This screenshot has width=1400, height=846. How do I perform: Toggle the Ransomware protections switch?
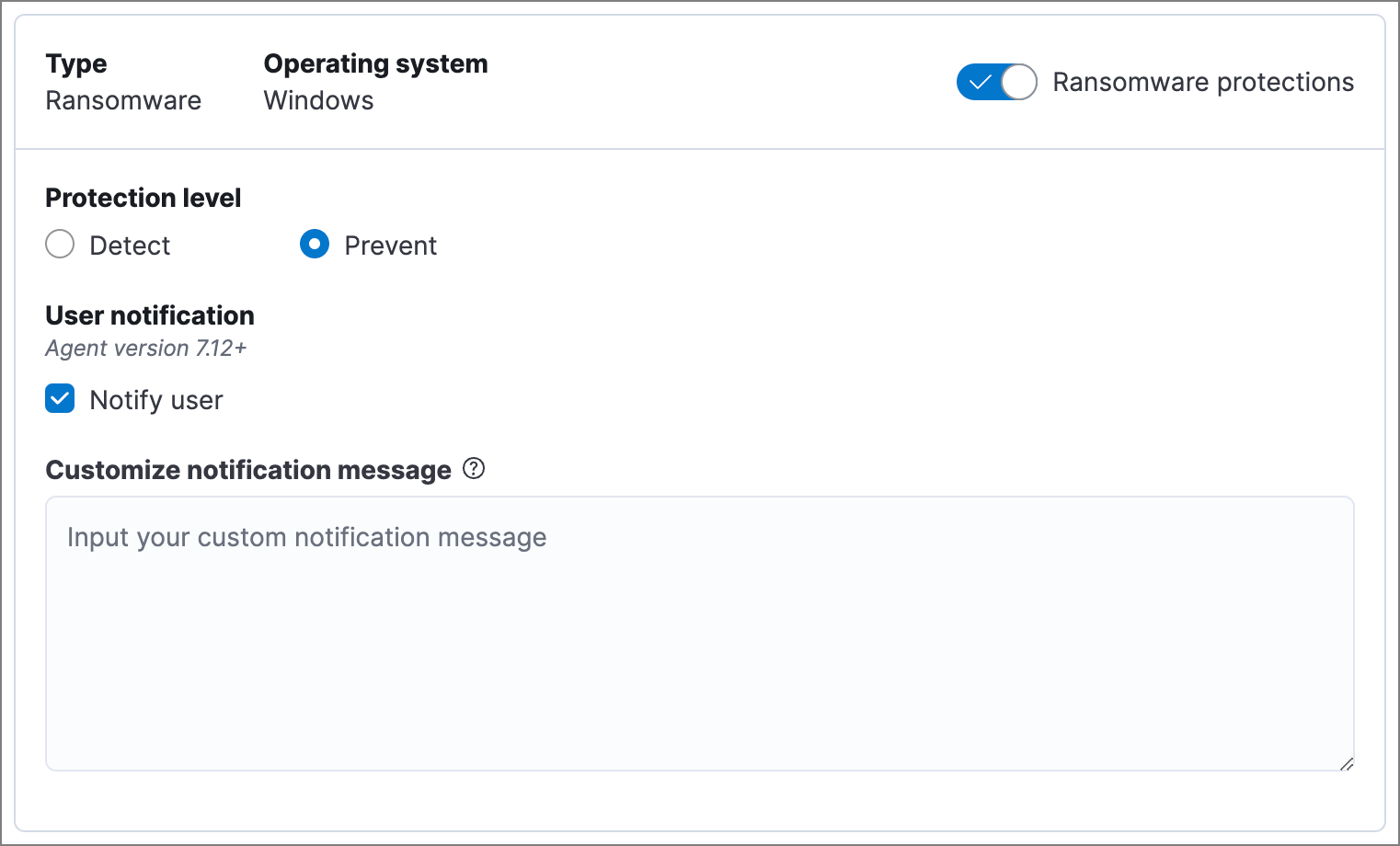pos(996,82)
